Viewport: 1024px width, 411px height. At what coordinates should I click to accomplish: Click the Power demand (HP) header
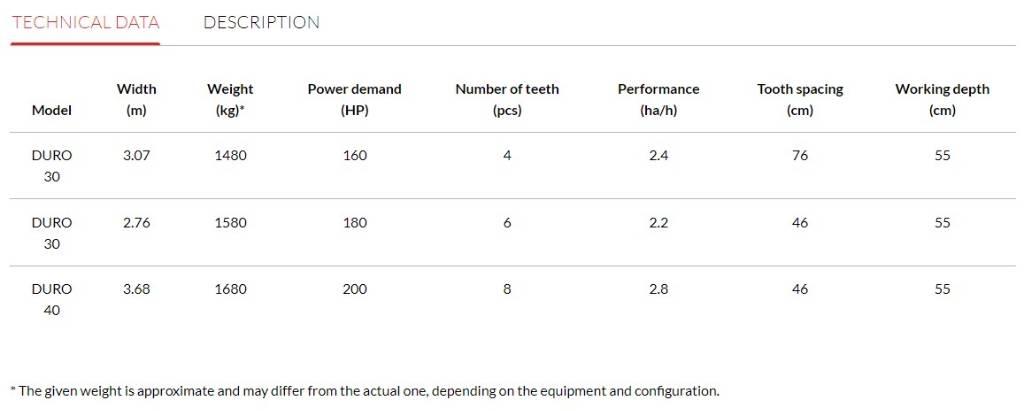tap(354, 99)
